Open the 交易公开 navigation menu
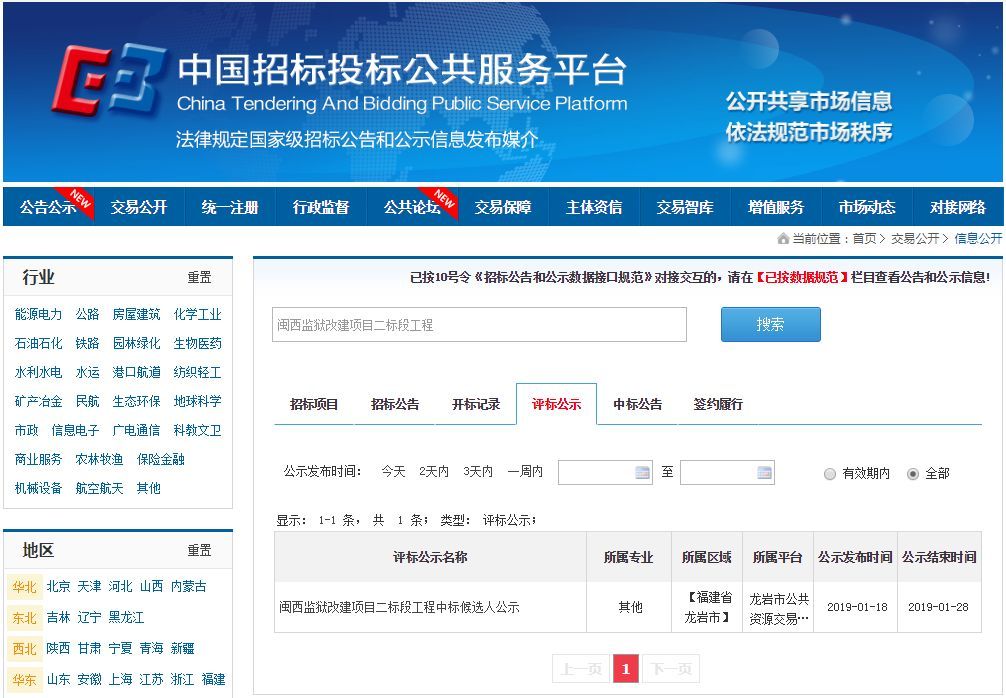This screenshot has width=1006, height=698. (x=139, y=207)
